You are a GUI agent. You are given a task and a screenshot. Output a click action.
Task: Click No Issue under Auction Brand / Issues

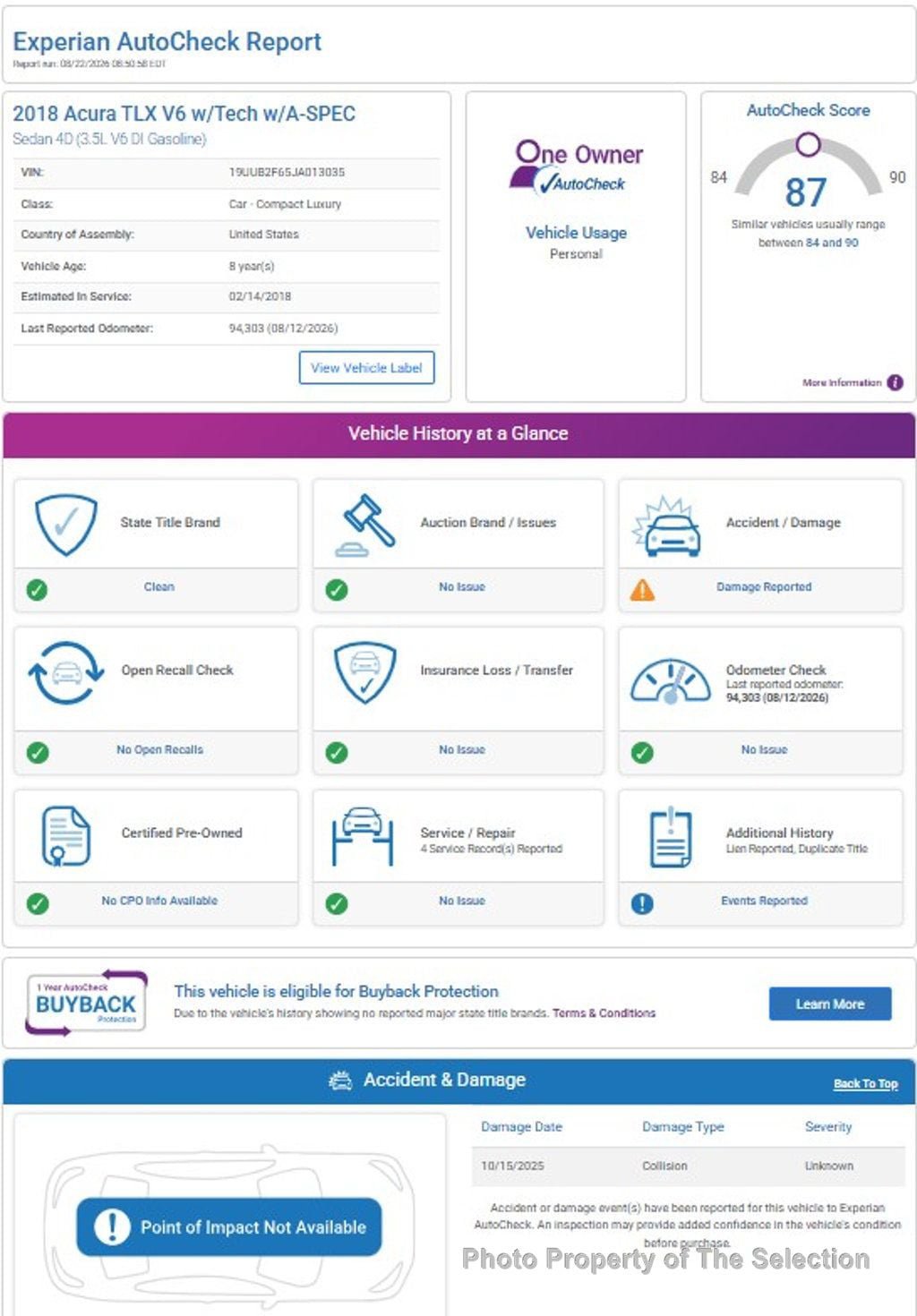pos(462,587)
